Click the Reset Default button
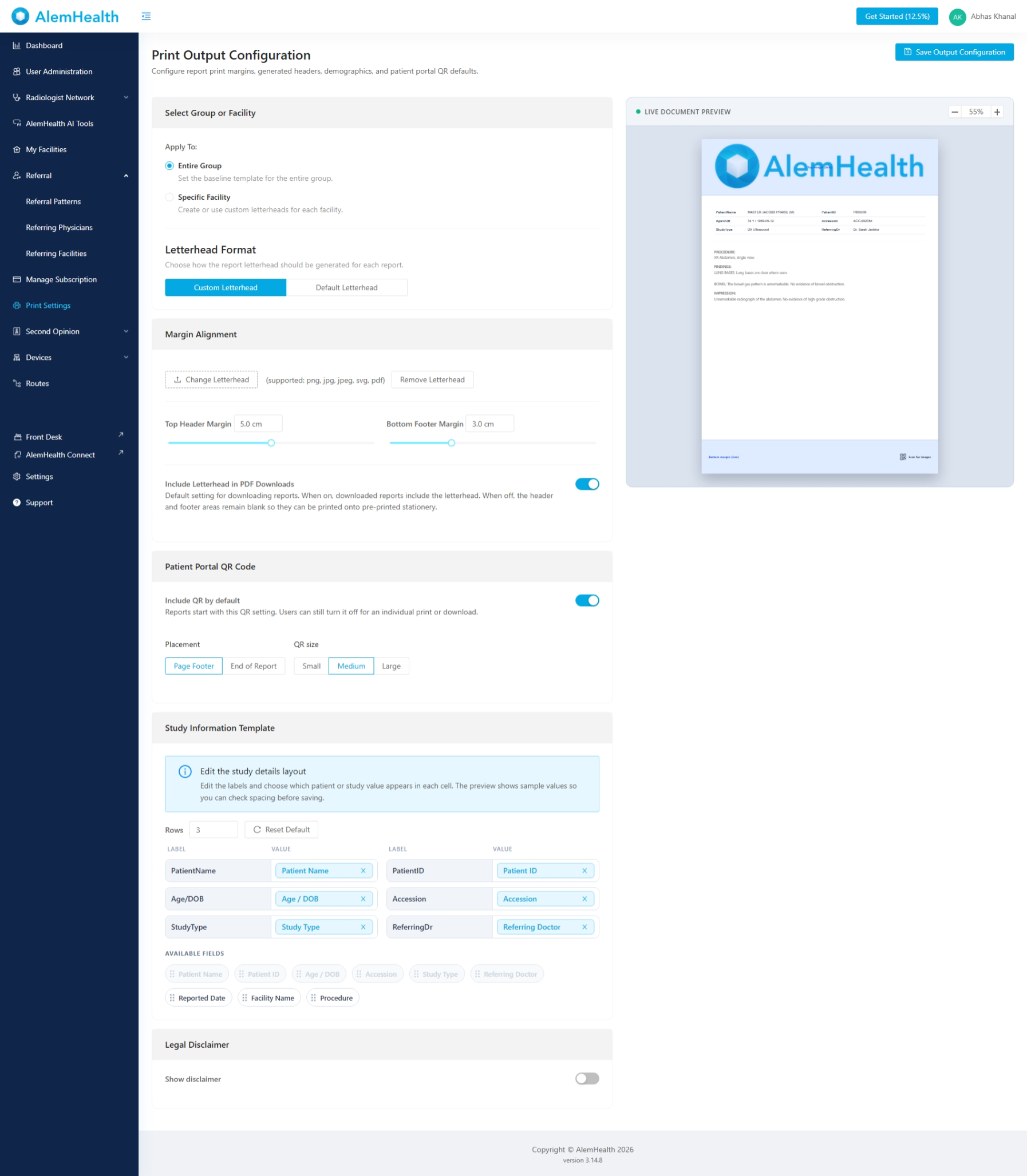 (x=282, y=829)
